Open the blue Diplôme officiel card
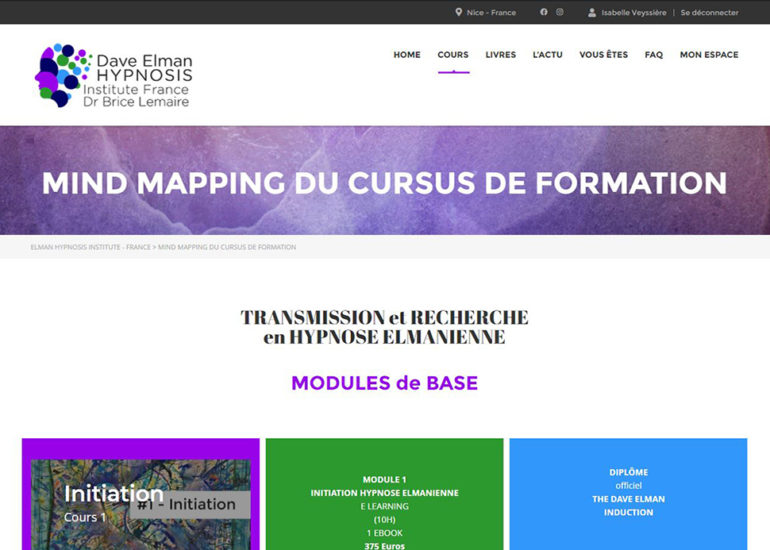The width and height of the screenshot is (770, 550). click(x=629, y=494)
